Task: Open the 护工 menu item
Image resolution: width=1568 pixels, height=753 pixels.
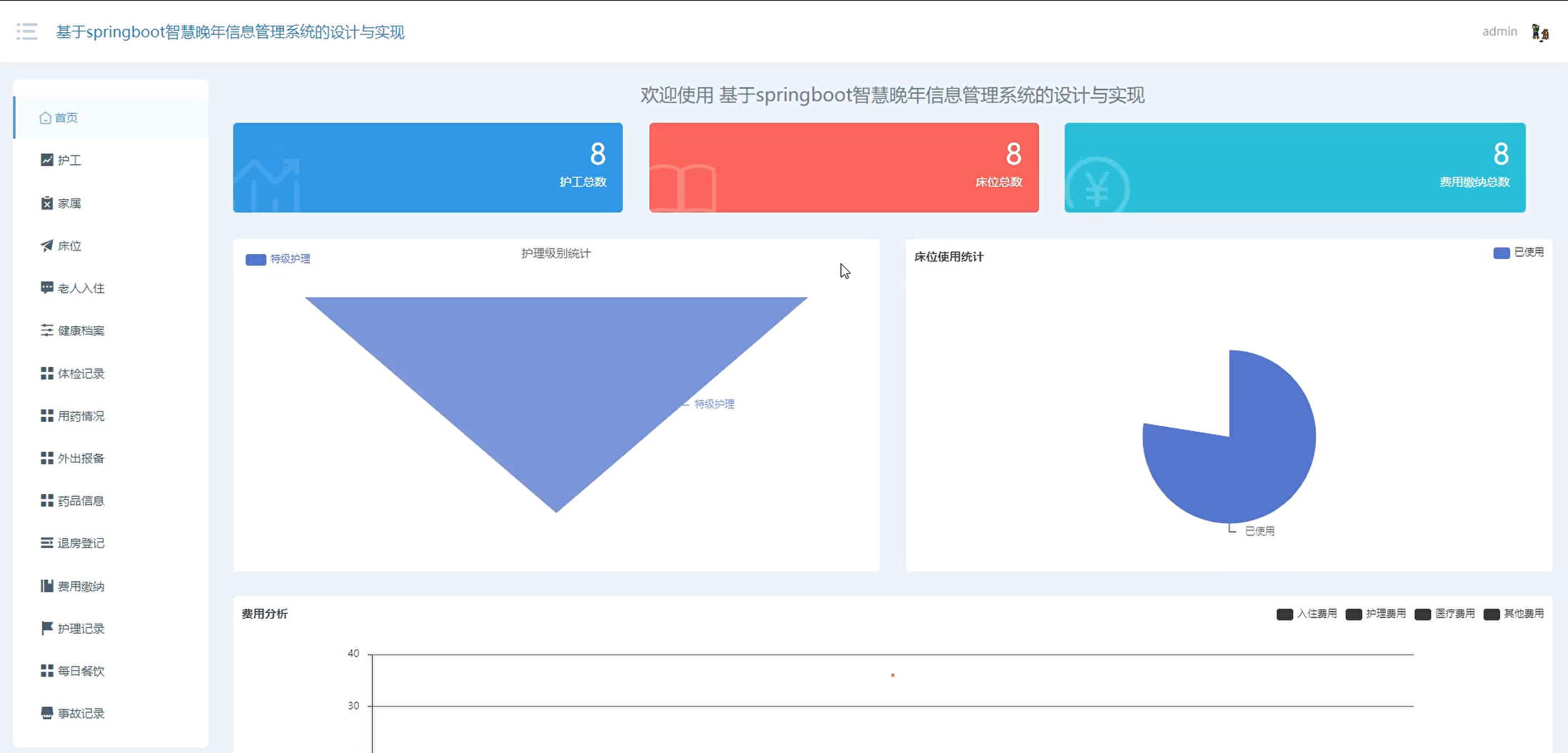Action: pos(111,160)
